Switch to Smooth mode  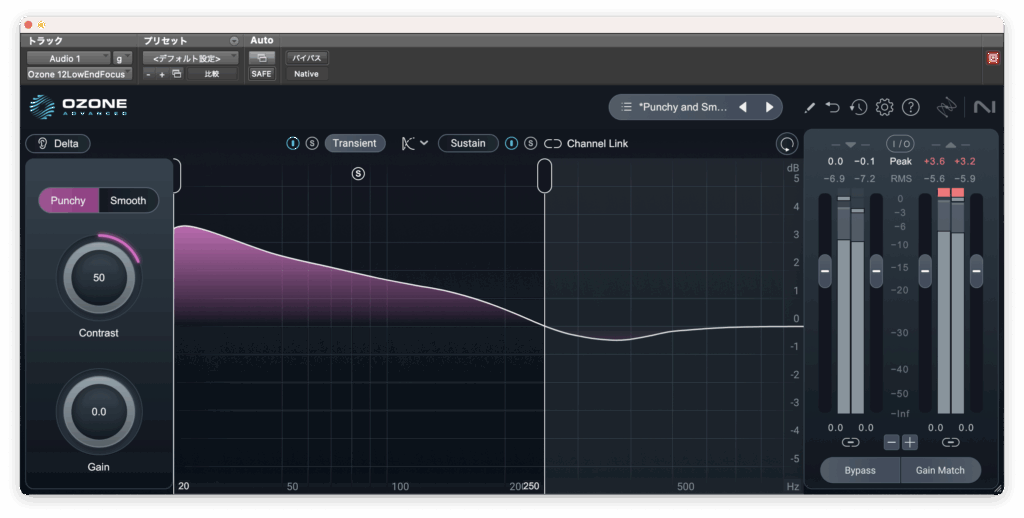coord(128,200)
